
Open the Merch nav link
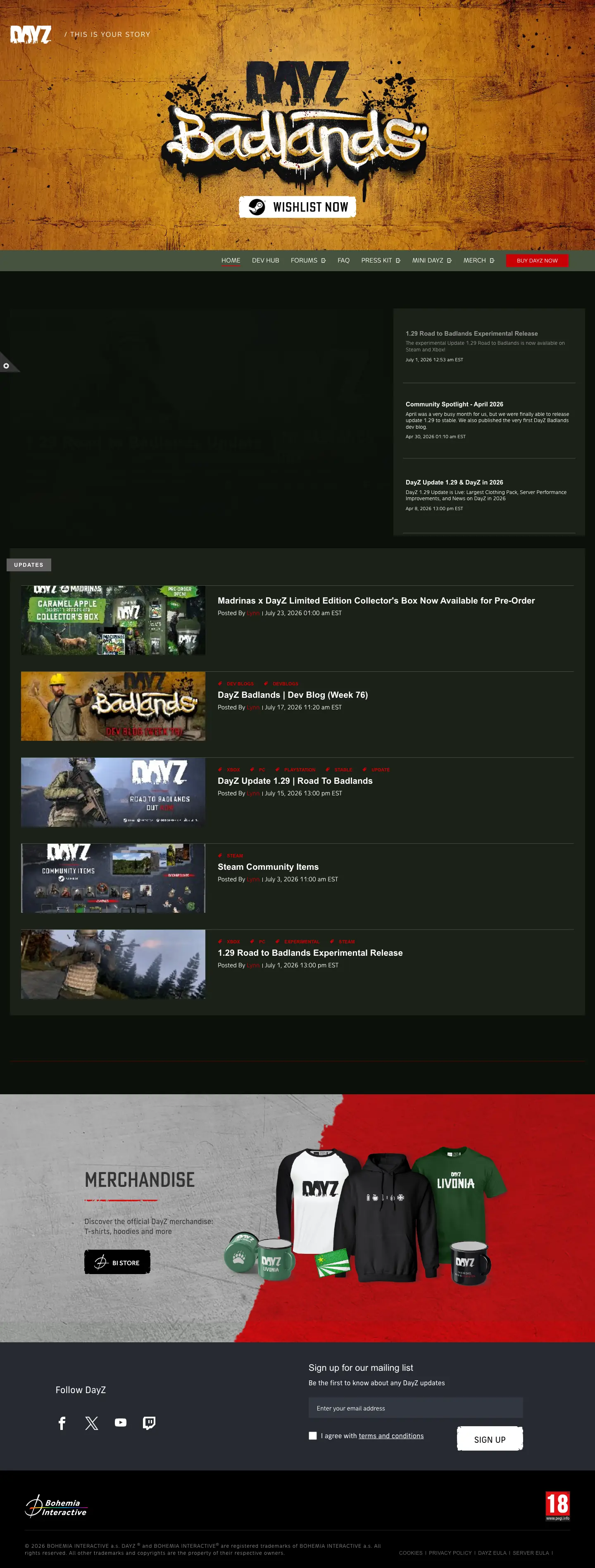pyautogui.click(x=474, y=260)
